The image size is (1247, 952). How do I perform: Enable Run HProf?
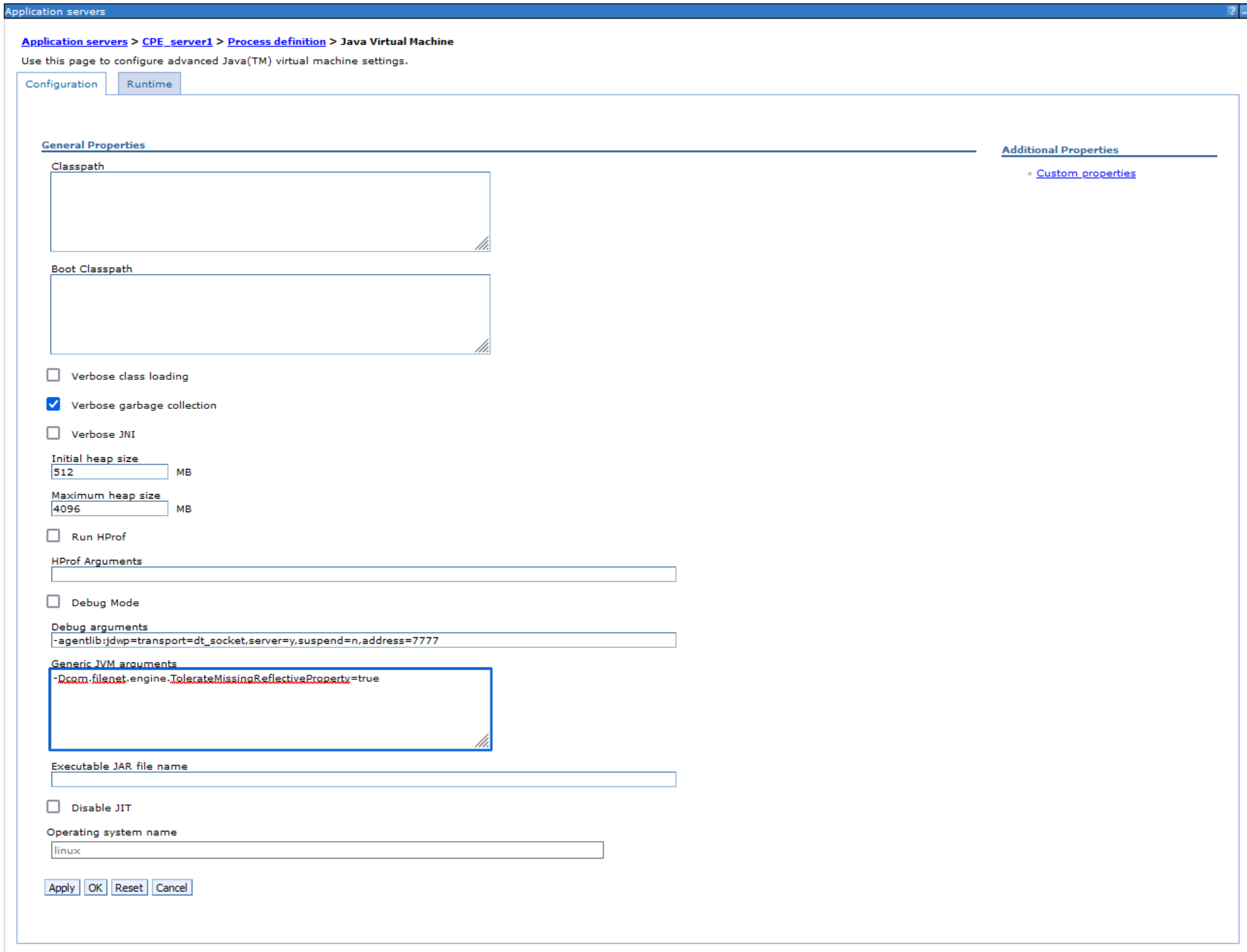(54, 535)
